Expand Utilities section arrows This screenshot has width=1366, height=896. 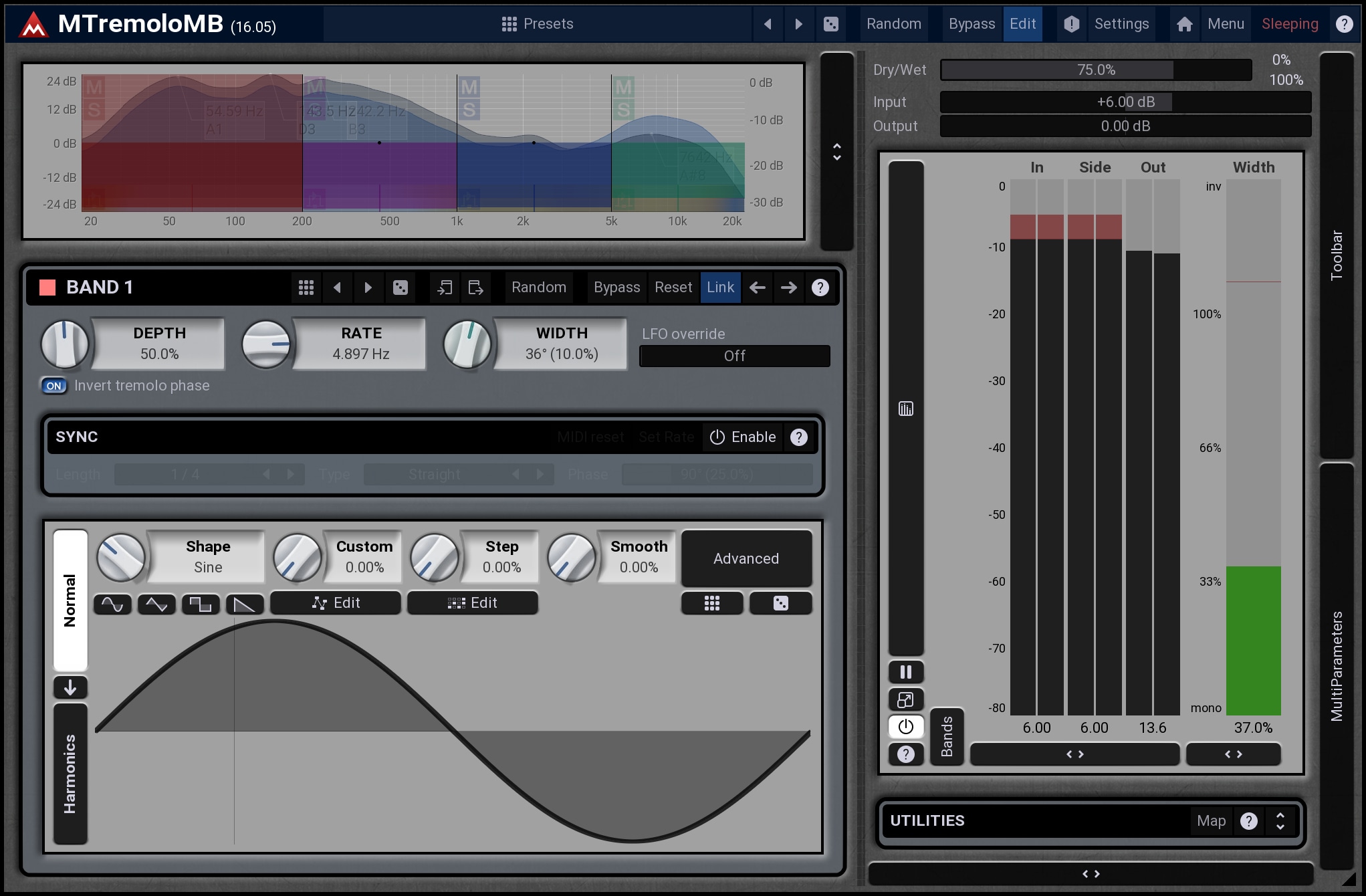[1280, 821]
